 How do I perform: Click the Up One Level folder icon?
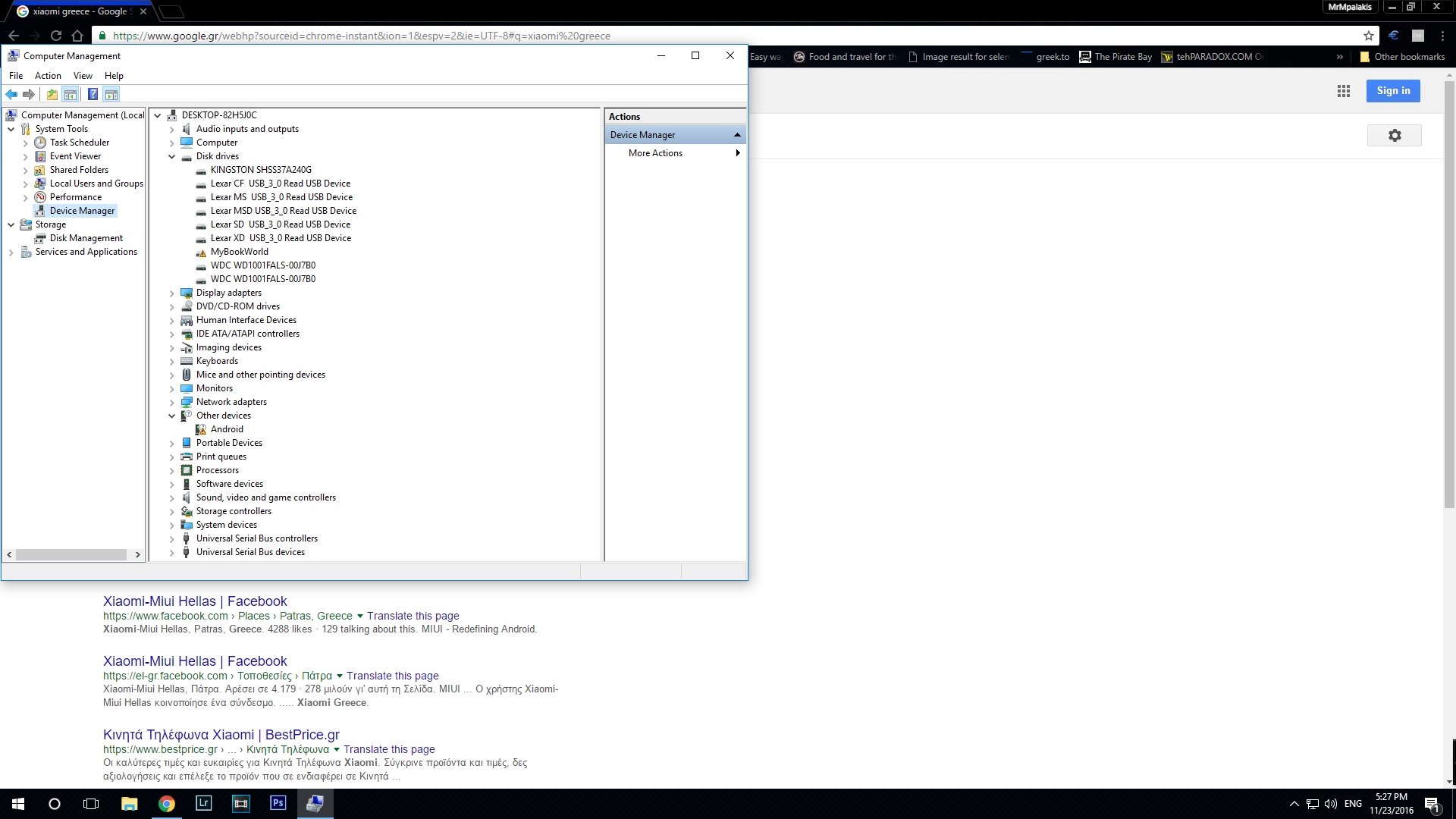[x=52, y=95]
